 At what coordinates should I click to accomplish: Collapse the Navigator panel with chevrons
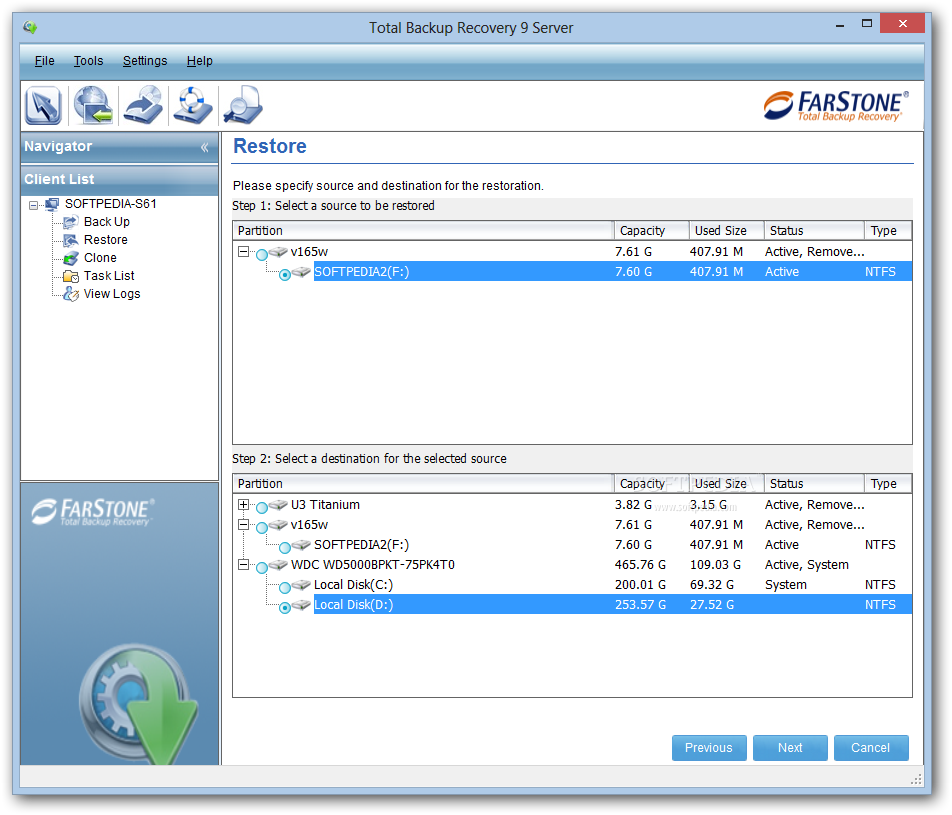(205, 147)
